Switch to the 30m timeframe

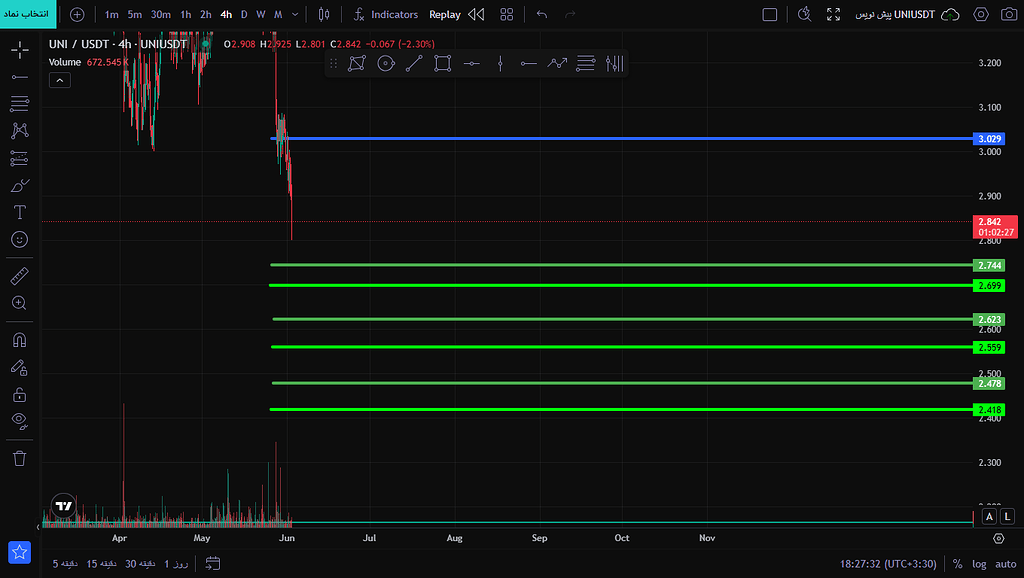[161, 14]
